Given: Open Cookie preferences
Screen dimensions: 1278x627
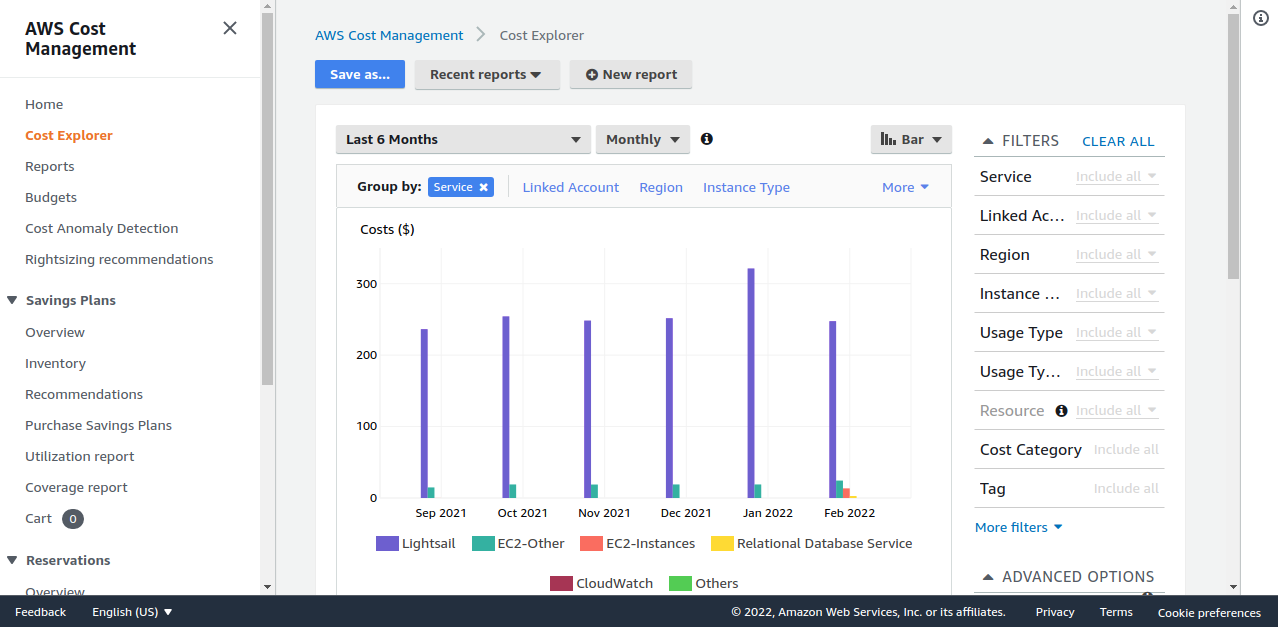Looking at the screenshot, I should 1209,613.
